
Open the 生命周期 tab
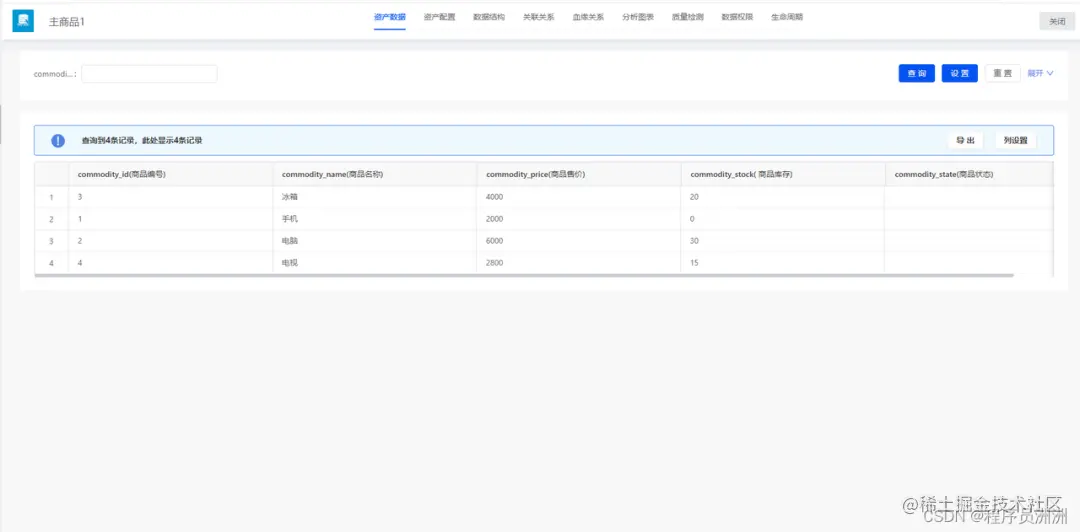[787, 17]
